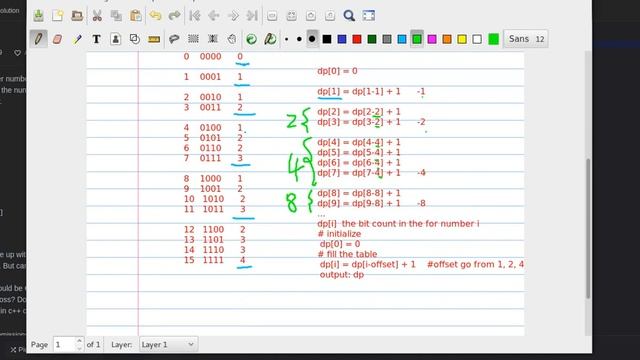The image size is (640, 360).
Task: Pick the magenta color swatch
Action: tap(432, 39)
